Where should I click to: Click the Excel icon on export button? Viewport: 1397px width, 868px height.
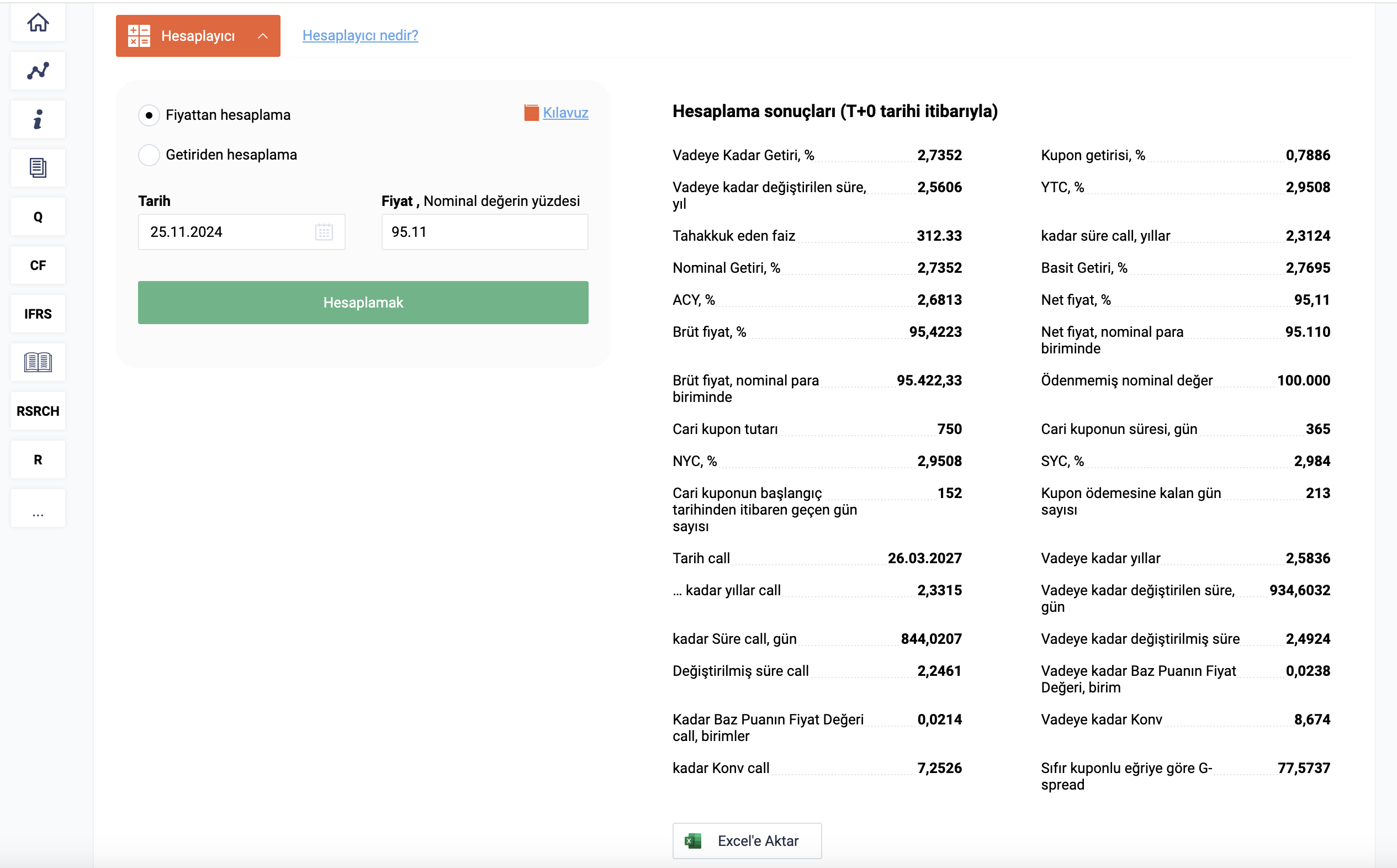[x=693, y=841]
